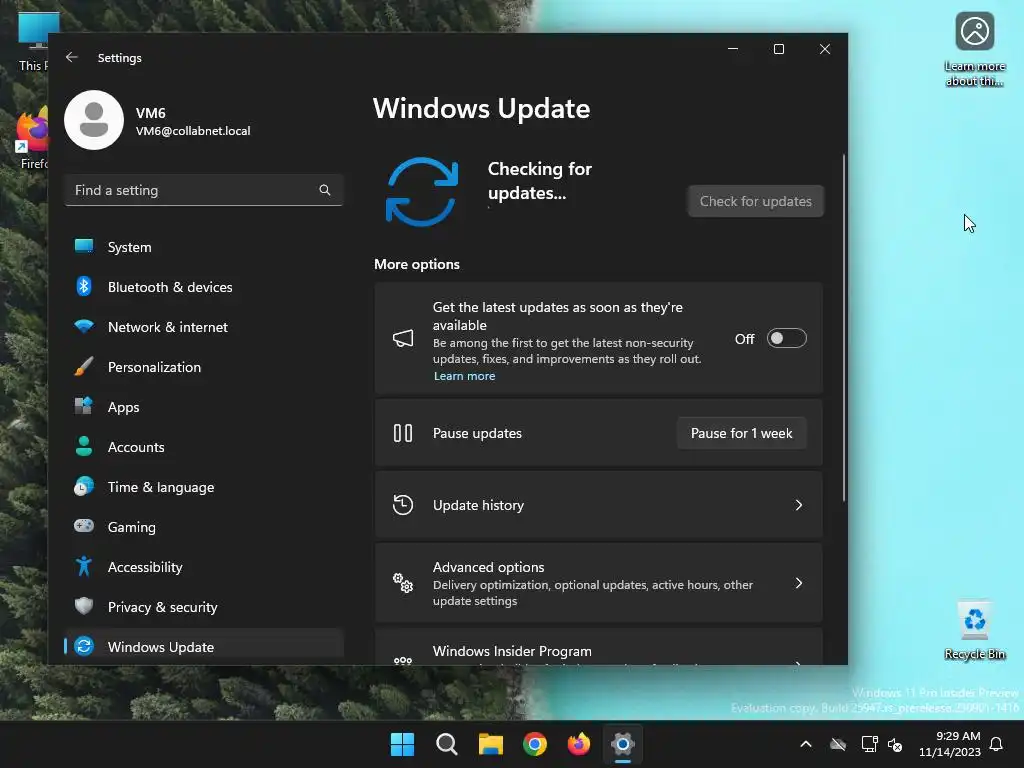Click the pause icon beside Pause updates

click(403, 433)
